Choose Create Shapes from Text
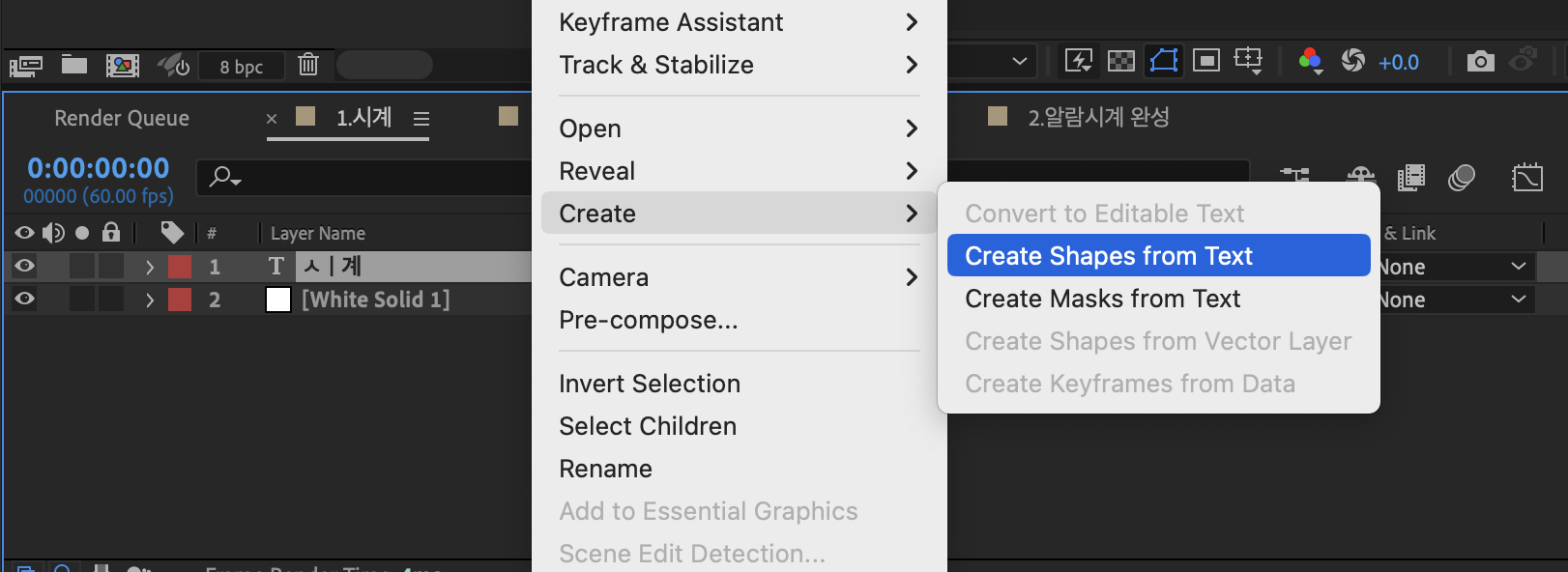Viewport: 1568px width, 572px height. tap(1108, 256)
